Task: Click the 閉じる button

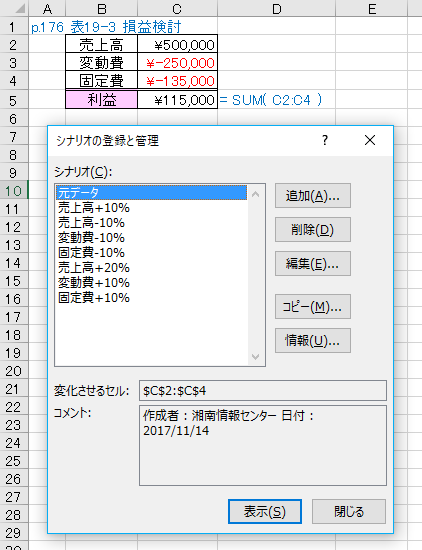Action: tap(349, 511)
